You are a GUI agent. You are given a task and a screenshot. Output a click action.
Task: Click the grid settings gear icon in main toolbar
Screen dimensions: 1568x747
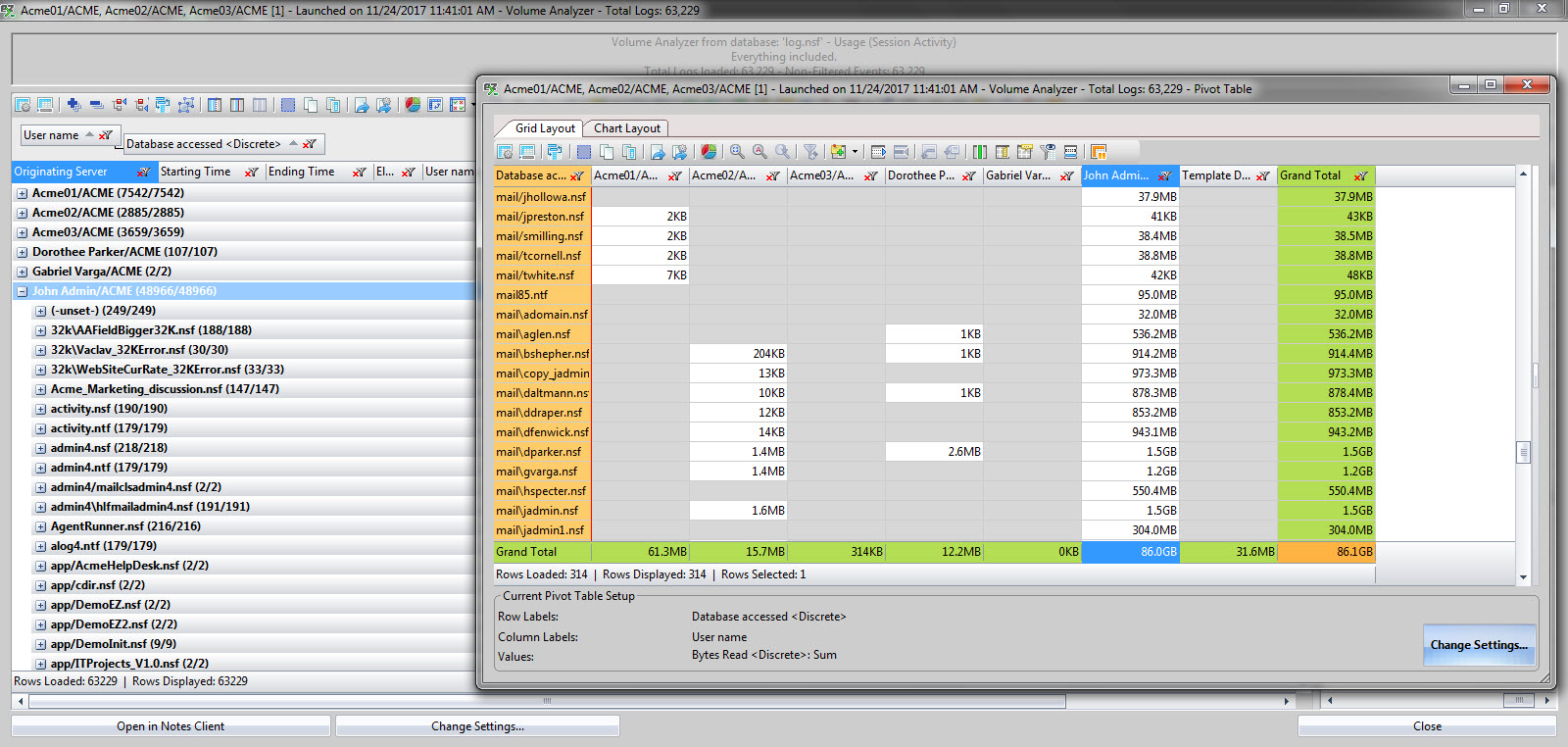tap(22, 105)
